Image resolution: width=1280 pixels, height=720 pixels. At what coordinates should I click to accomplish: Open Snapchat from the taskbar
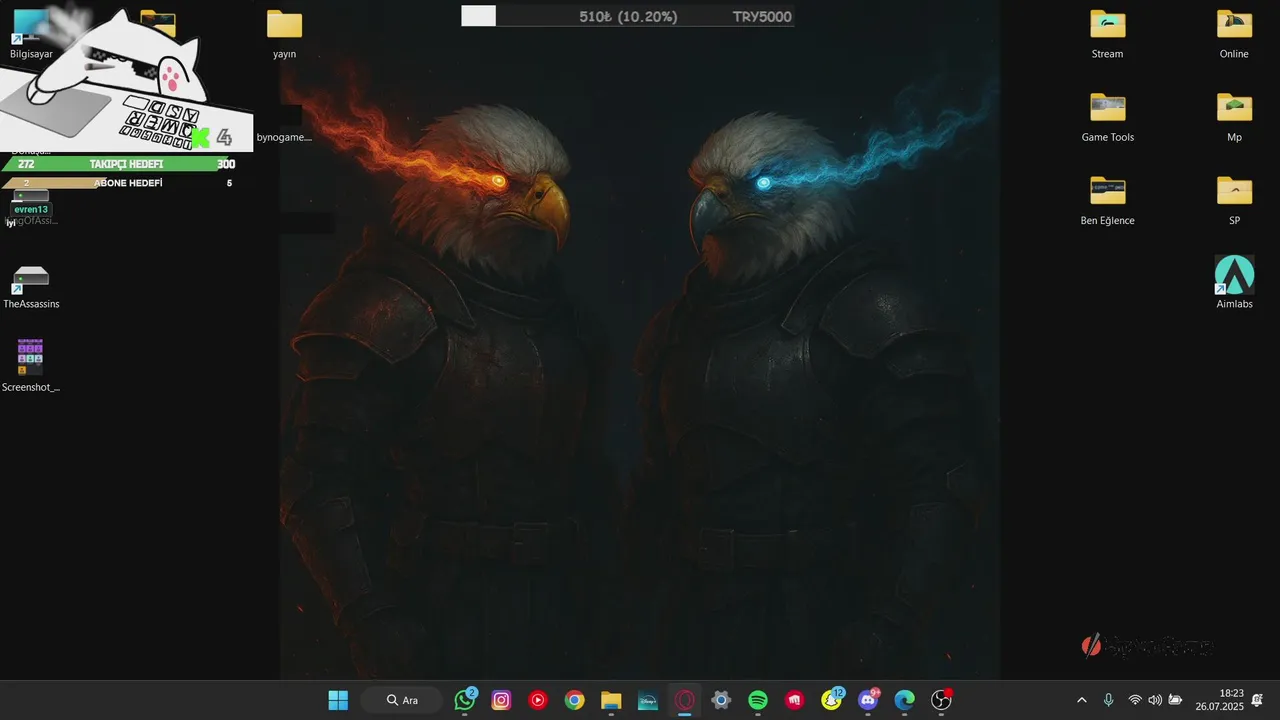pos(832,700)
